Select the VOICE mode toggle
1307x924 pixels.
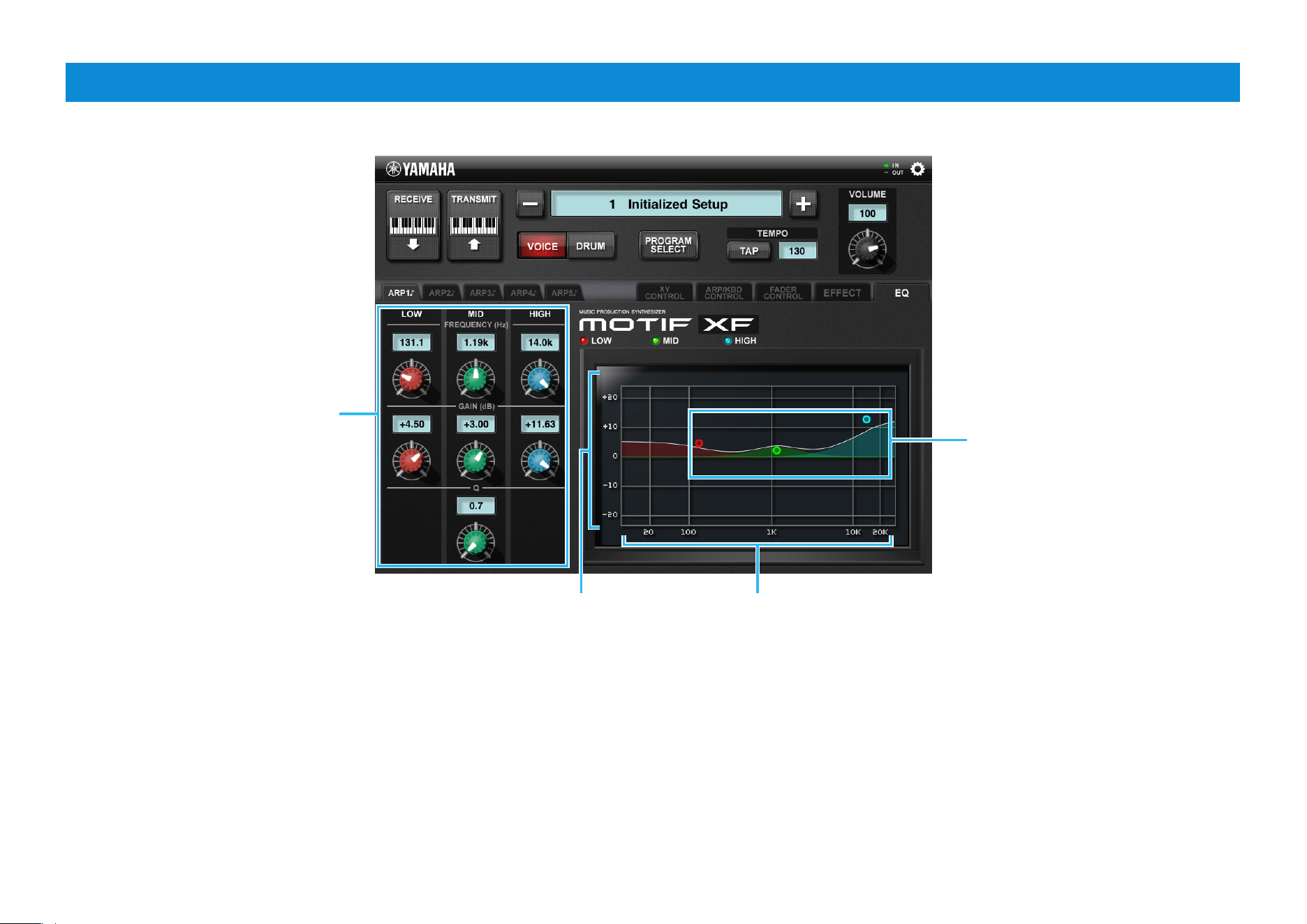click(542, 246)
